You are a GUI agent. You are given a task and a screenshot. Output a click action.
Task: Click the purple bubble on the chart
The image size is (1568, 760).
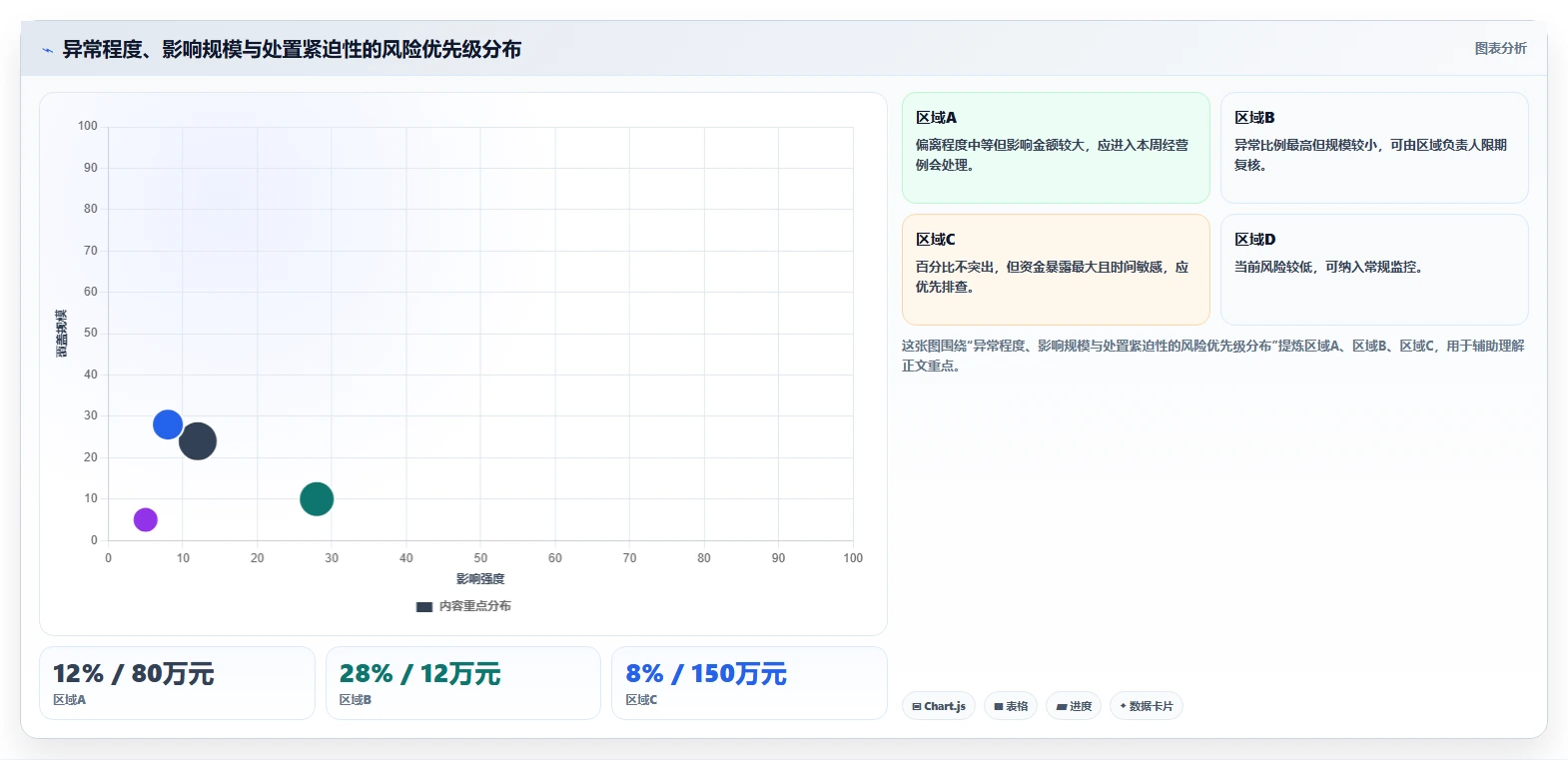point(146,519)
